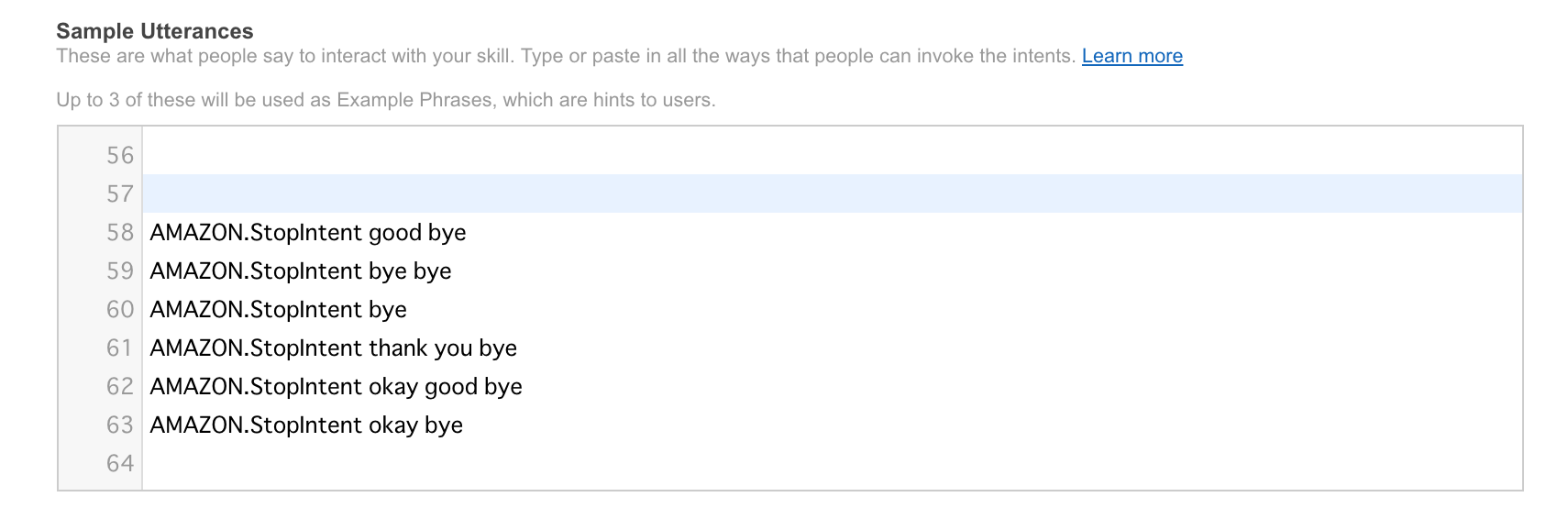Viewport: 1568px width, 530px height.
Task: Open the Learn more link
Action: pos(1132,56)
